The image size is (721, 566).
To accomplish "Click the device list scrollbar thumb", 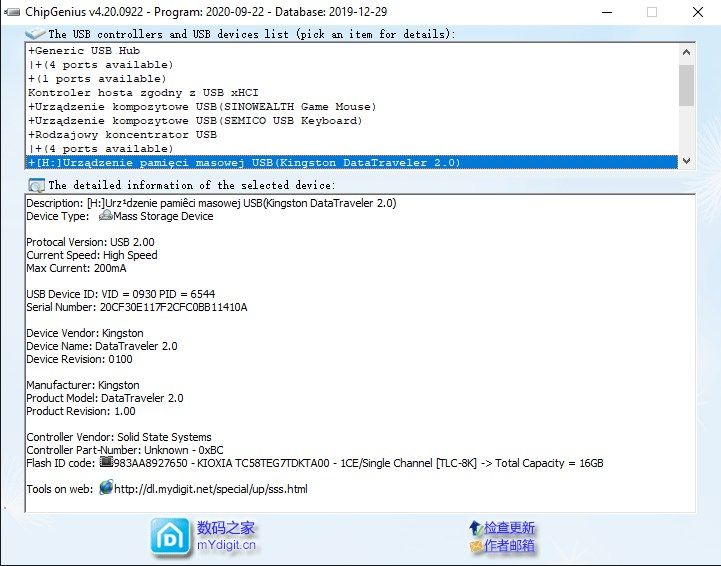I will click(x=686, y=85).
